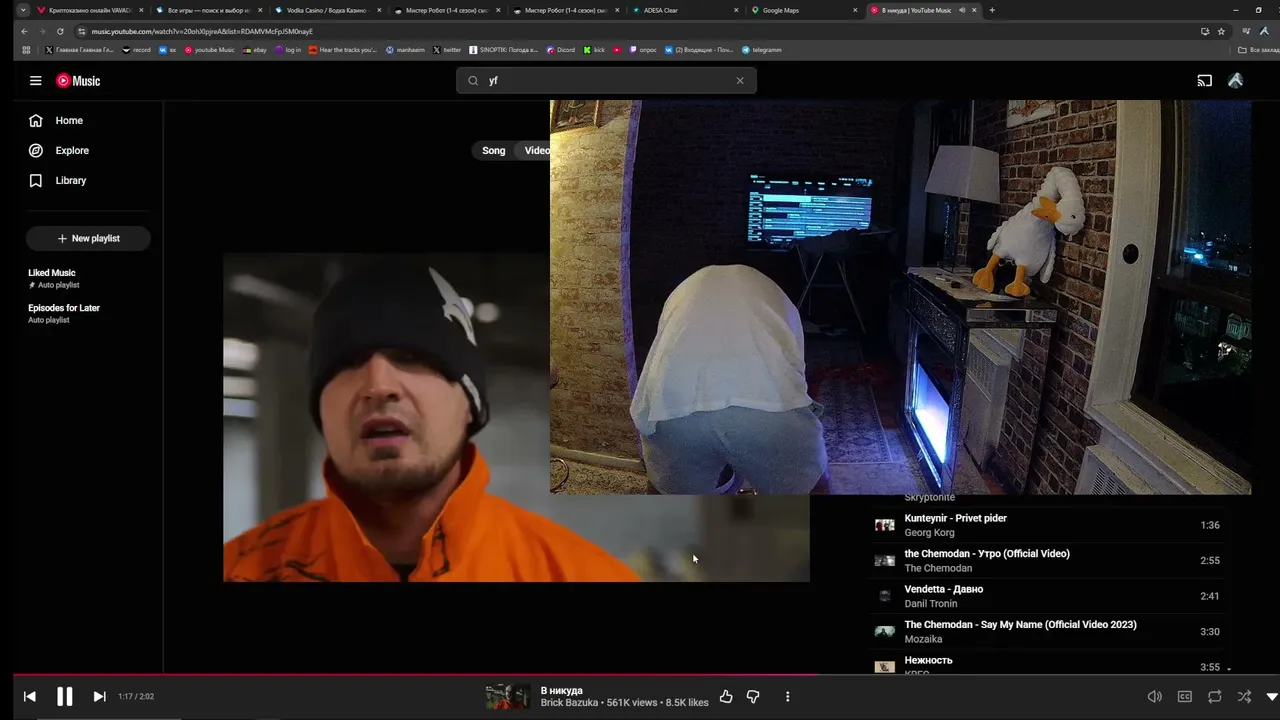This screenshot has width=1280, height=720.
Task: Click the Mozaika artist name
Action: pyautogui.click(x=924, y=639)
